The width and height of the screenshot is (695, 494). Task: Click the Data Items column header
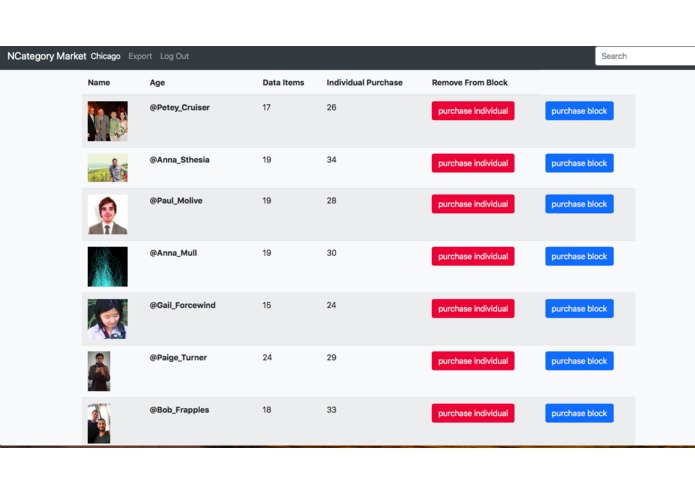coord(283,82)
